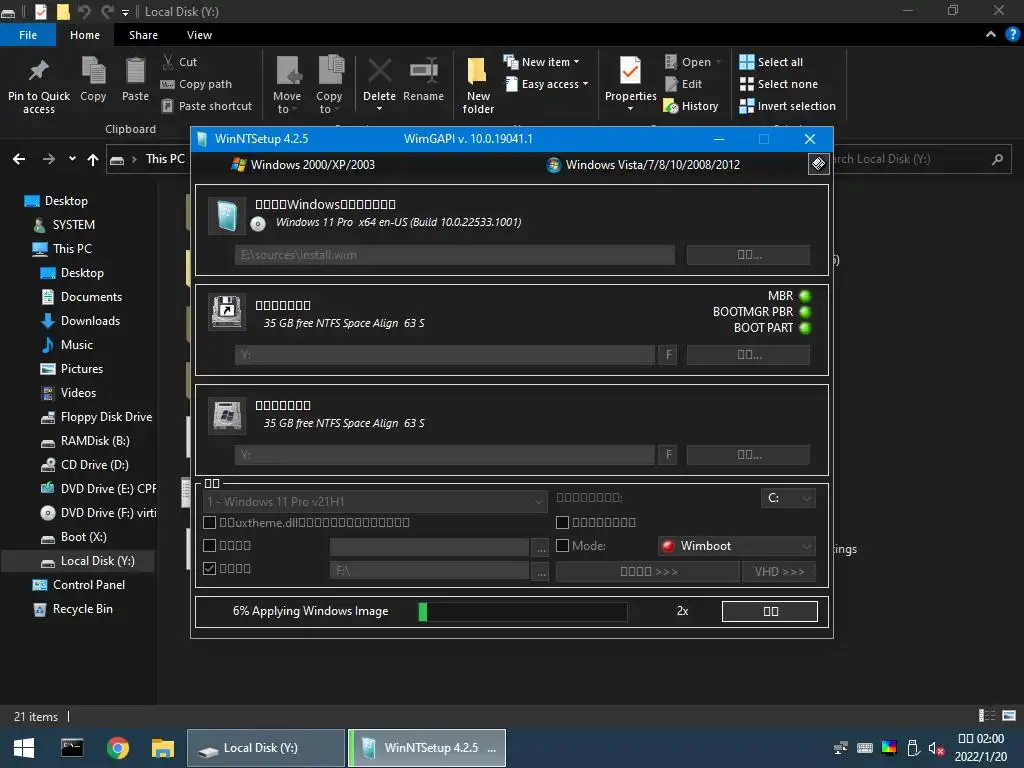Select the Windows Vista/7/8/10/2008/2012 tab
Screen dimensions: 1024x768
click(x=643, y=165)
